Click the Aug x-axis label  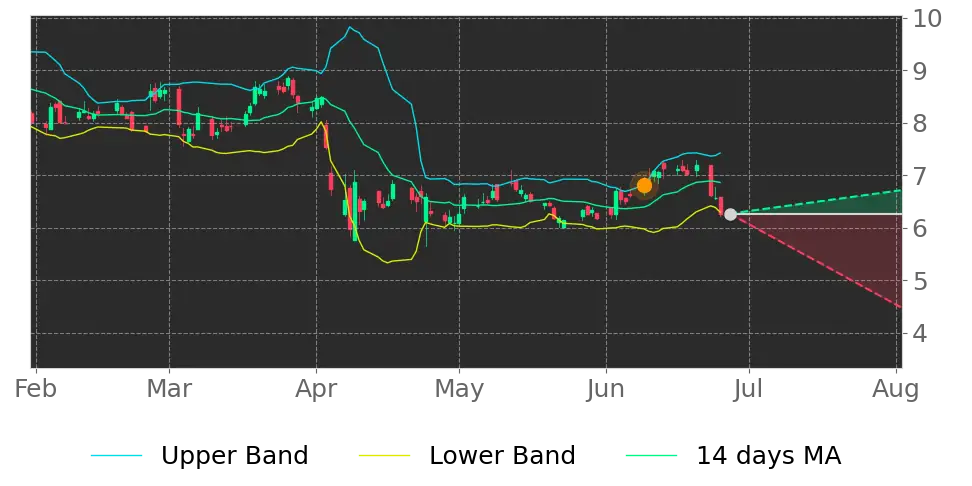[897, 389]
